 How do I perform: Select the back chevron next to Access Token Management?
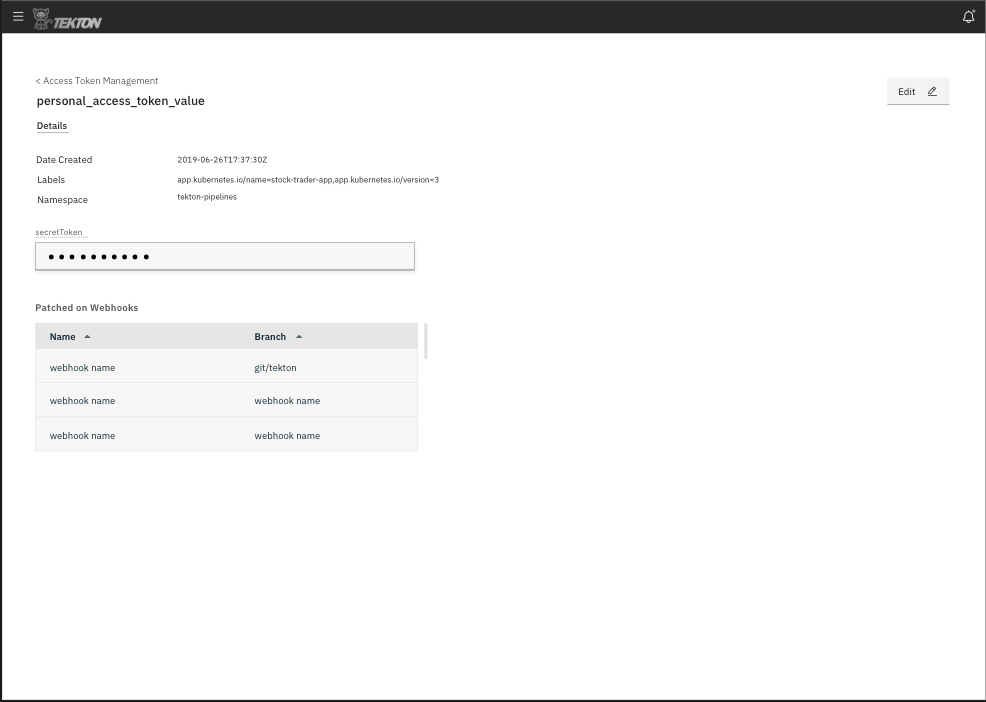38,80
